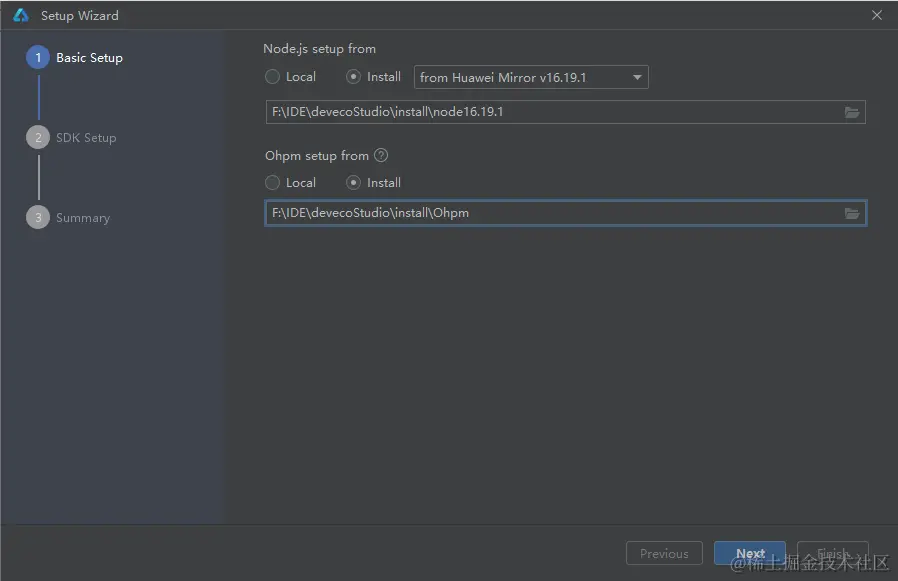
Task: Click the Ohpm setup help question mark
Action: pos(381,155)
